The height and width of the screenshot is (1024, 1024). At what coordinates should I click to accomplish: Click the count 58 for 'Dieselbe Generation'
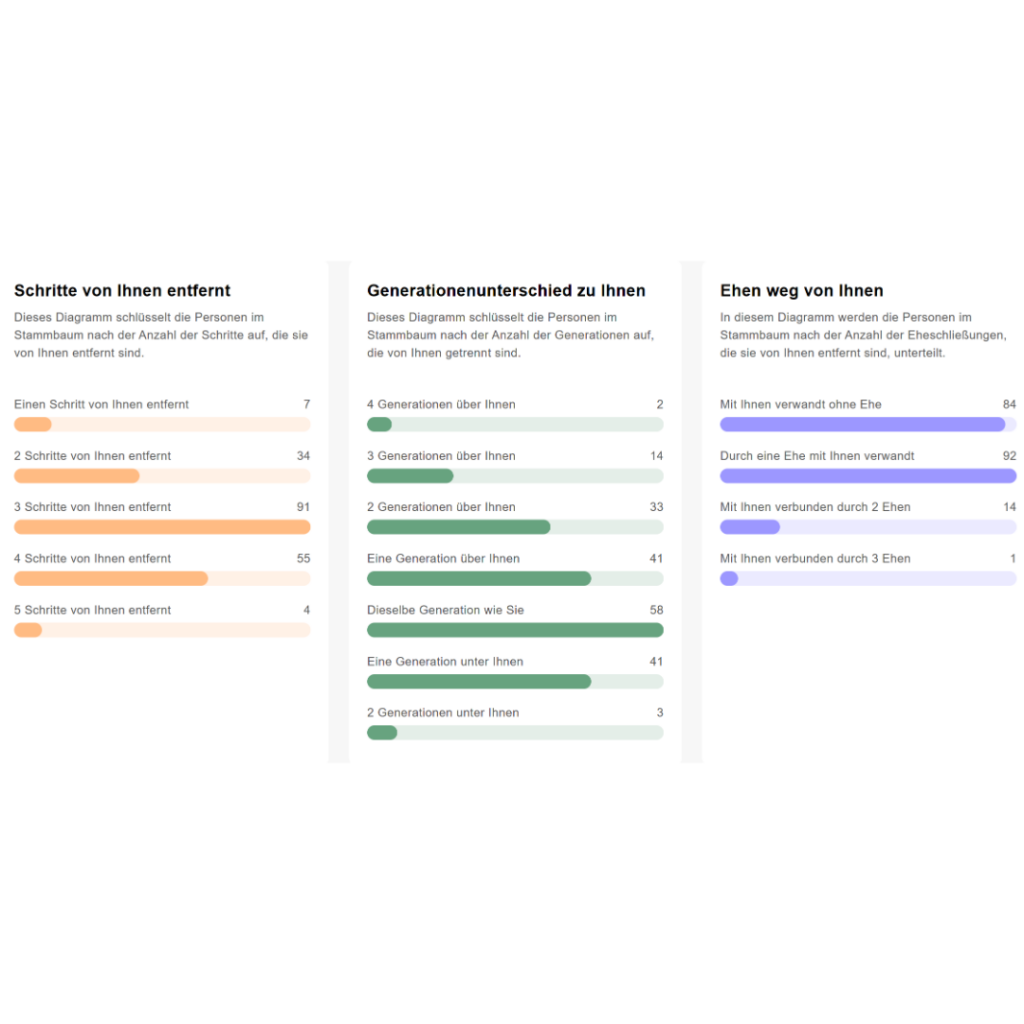click(x=656, y=610)
